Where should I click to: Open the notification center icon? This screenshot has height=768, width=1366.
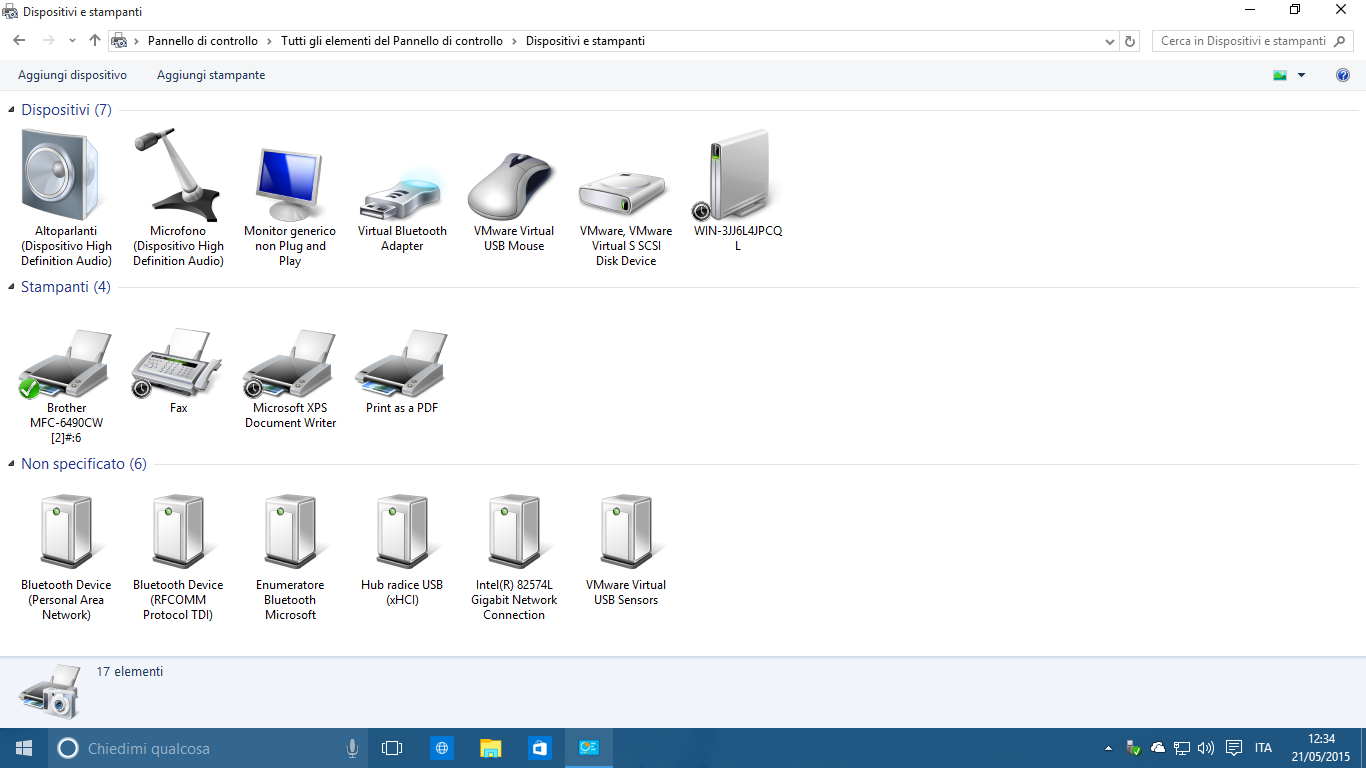1234,748
